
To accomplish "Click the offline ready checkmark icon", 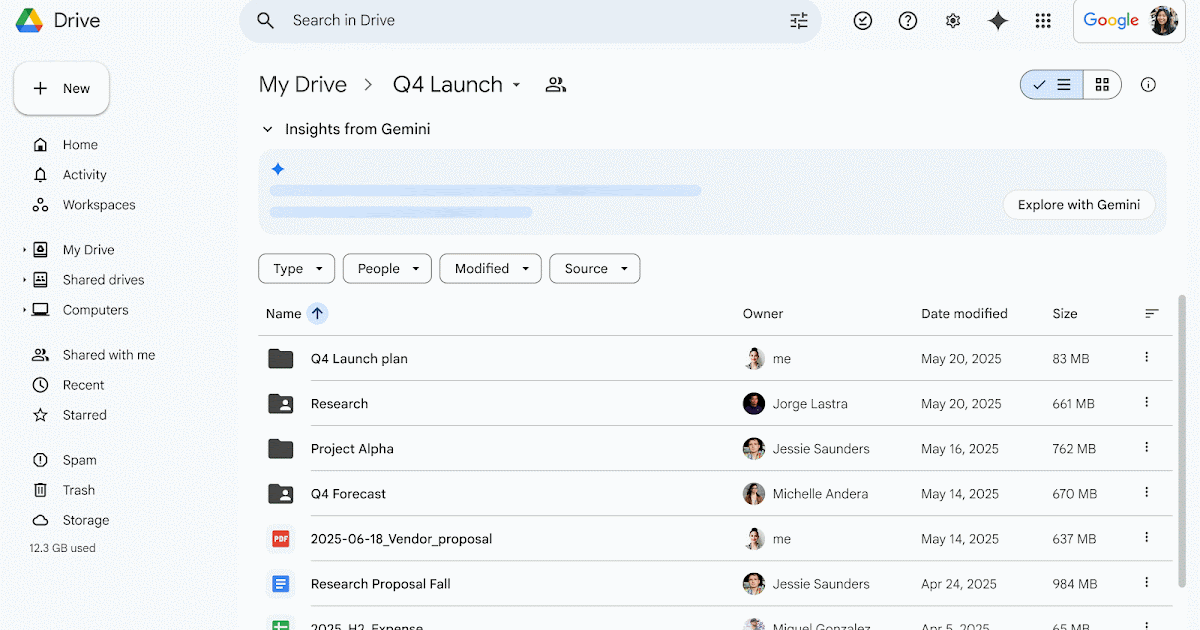I will click(862, 21).
